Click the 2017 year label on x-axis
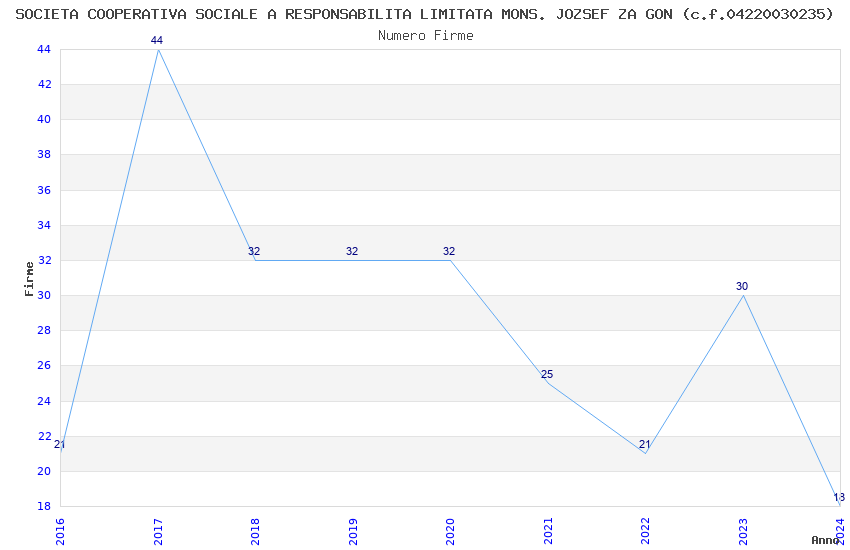This screenshot has height=550, width=850. click(x=158, y=531)
